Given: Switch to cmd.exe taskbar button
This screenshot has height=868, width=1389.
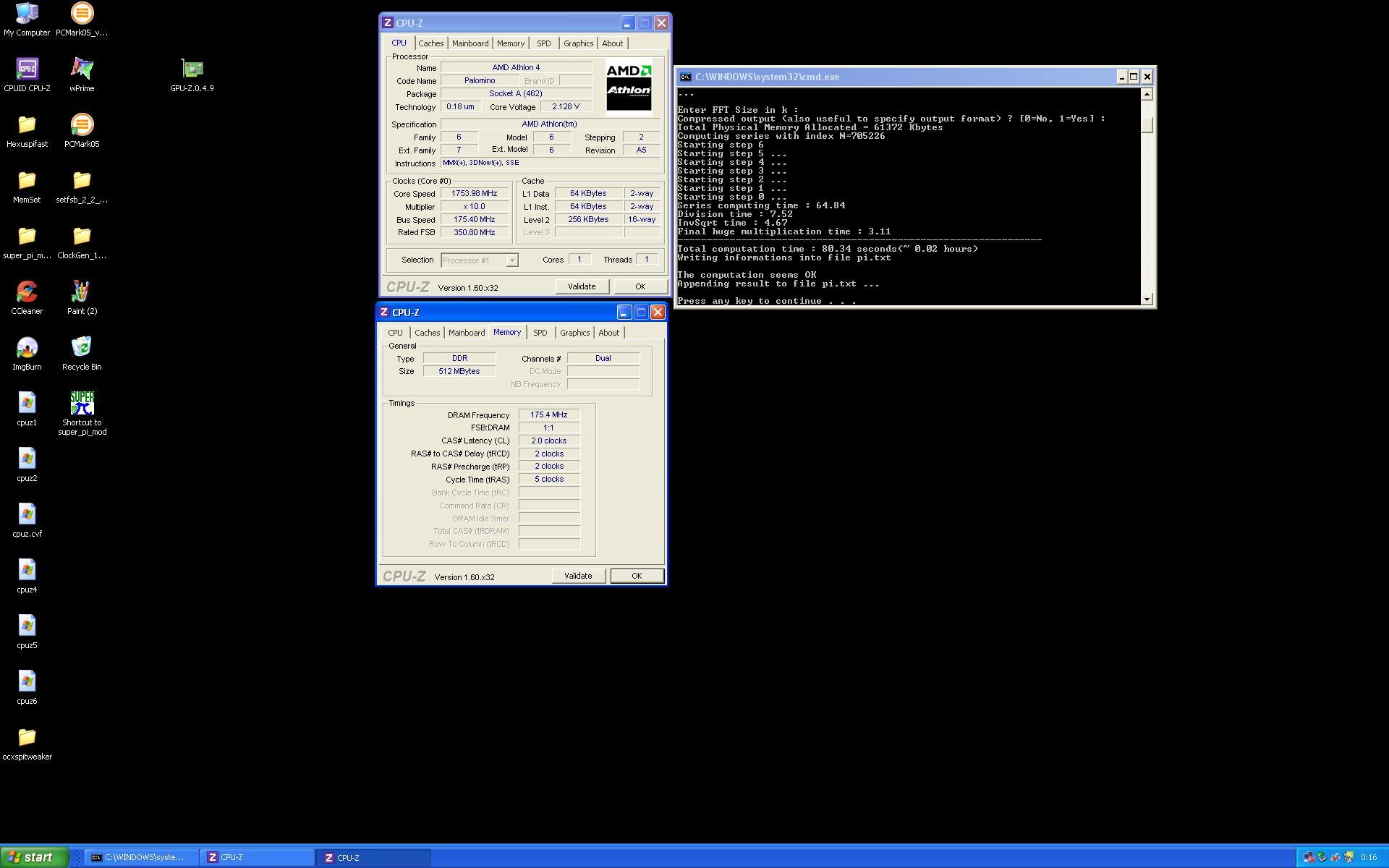Looking at the screenshot, I should [141, 857].
